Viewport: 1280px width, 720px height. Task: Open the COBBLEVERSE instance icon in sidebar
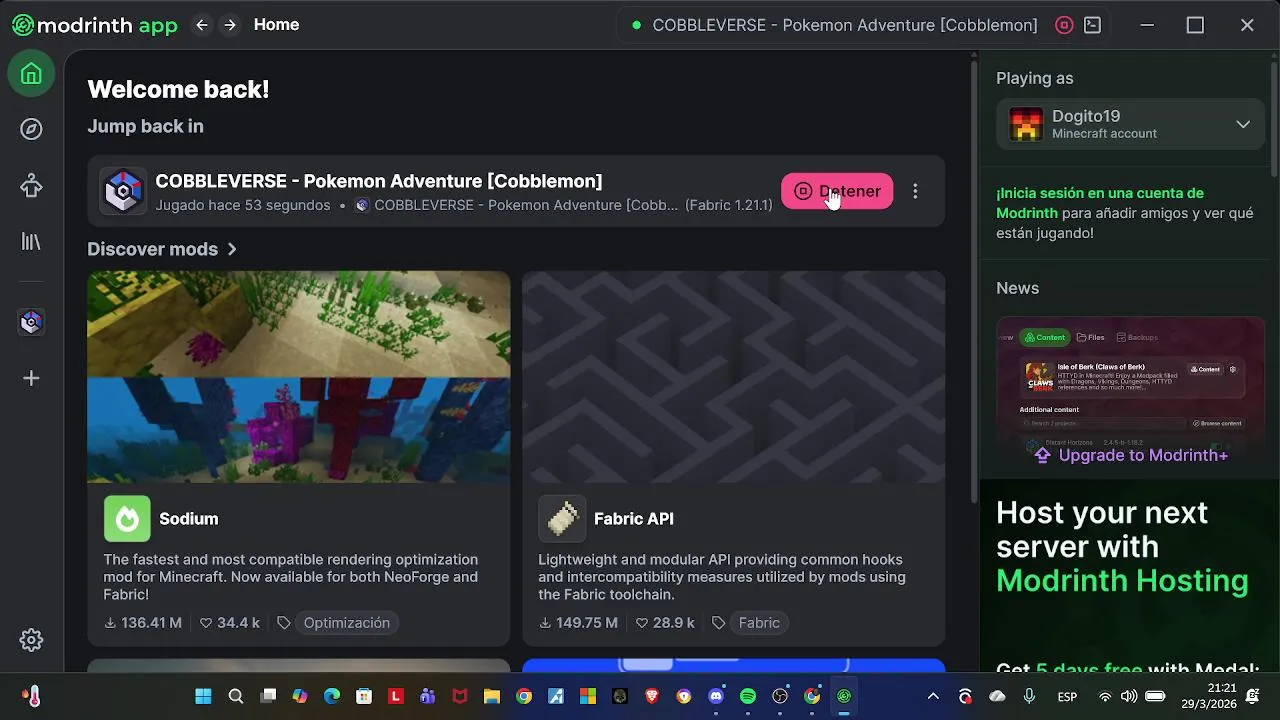[31, 322]
